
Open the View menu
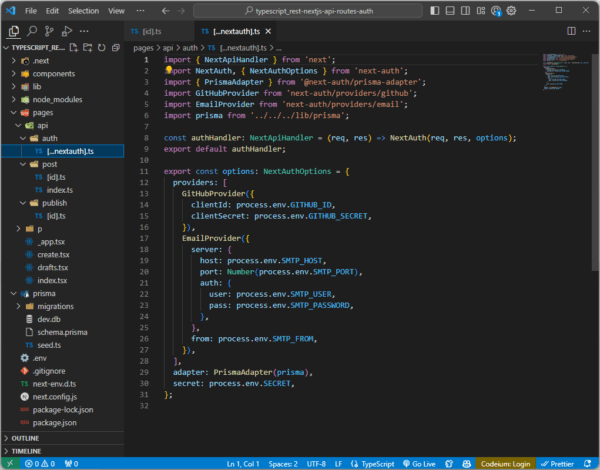[x=116, y=11]
